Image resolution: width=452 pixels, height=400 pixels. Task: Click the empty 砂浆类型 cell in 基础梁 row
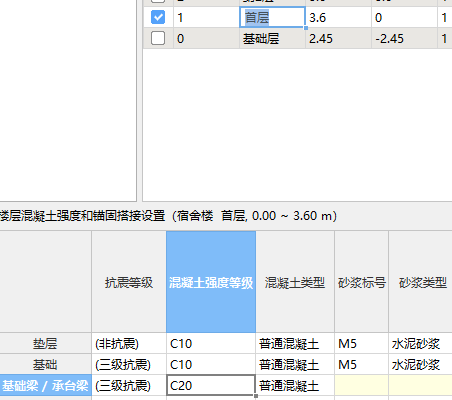pyautogui.click(x=421, y=385)
